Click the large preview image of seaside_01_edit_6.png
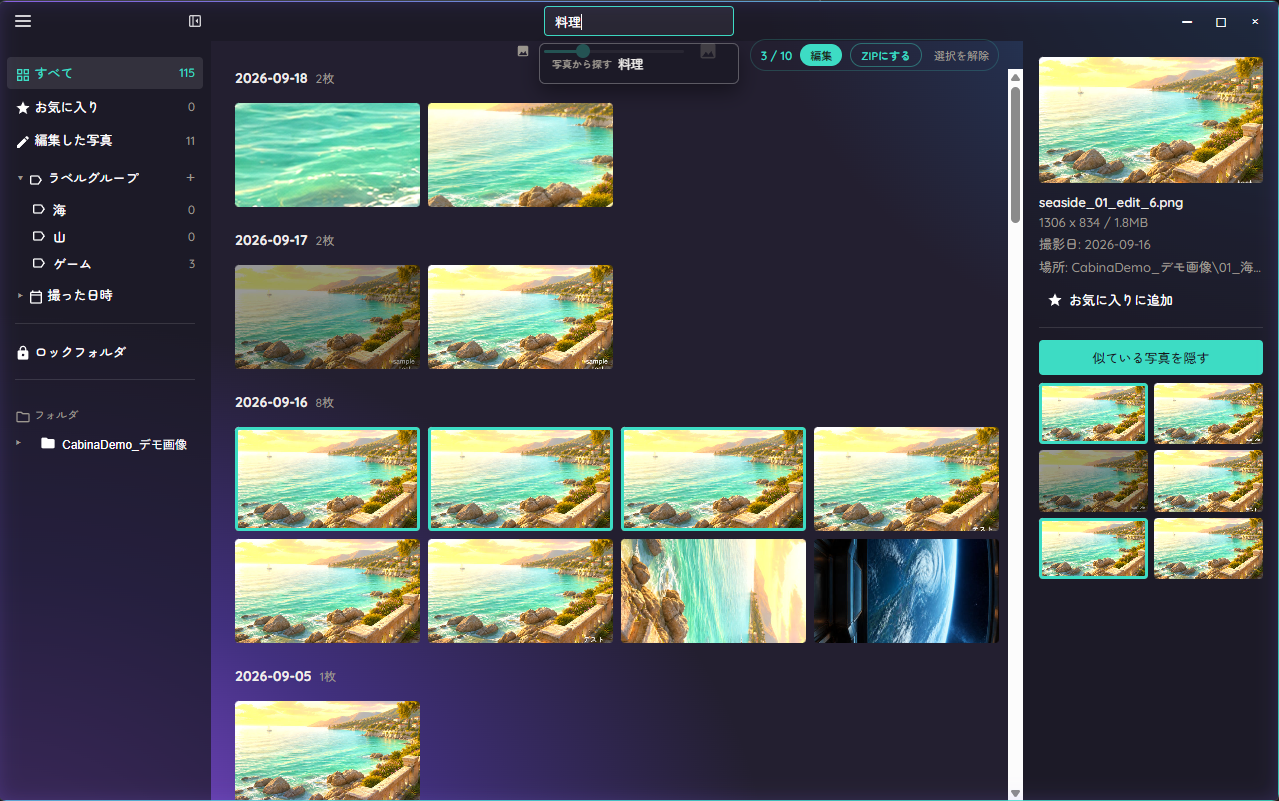The width and height of the screenshot is (1279, 801). coord(1151,120)
